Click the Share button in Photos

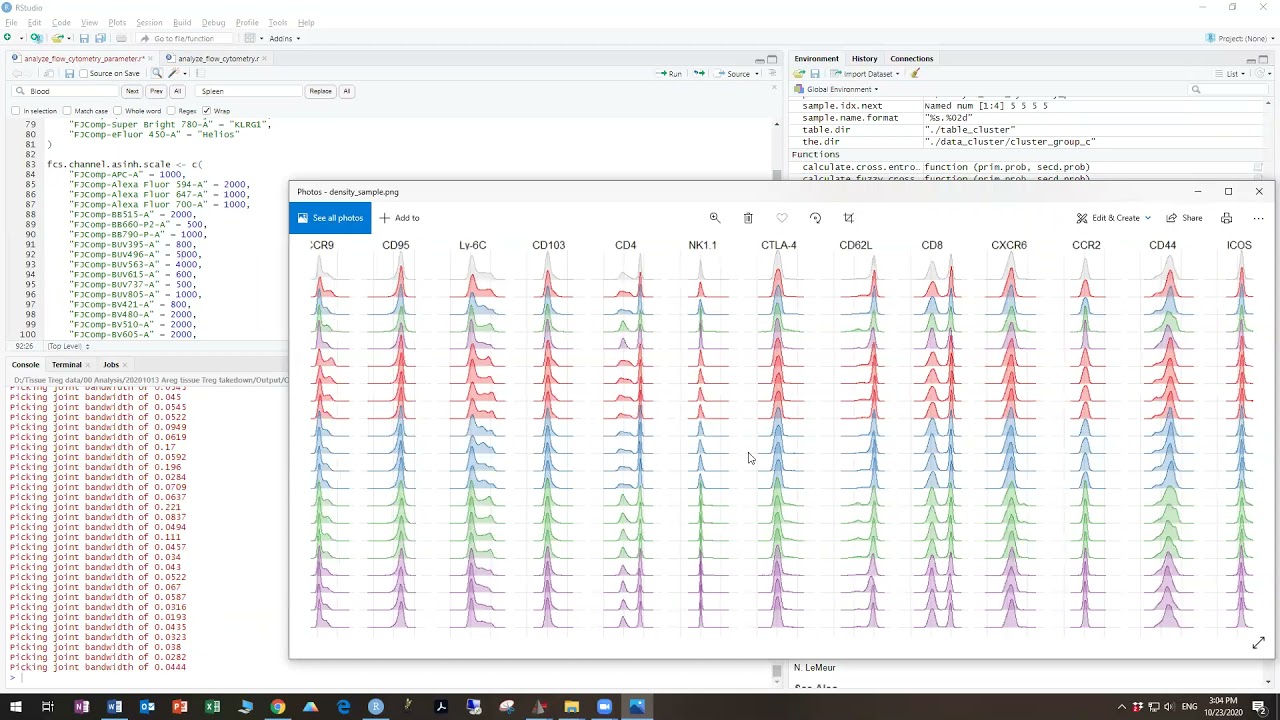1184,218
